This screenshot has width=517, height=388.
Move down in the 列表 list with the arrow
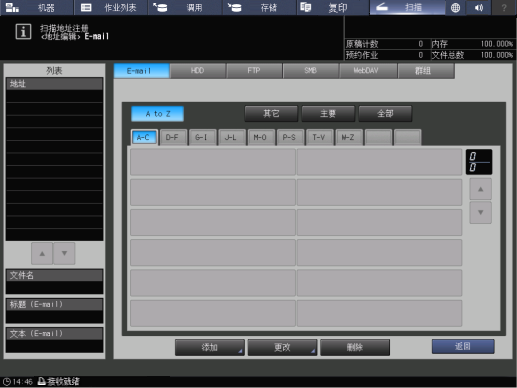pos(64,254)
